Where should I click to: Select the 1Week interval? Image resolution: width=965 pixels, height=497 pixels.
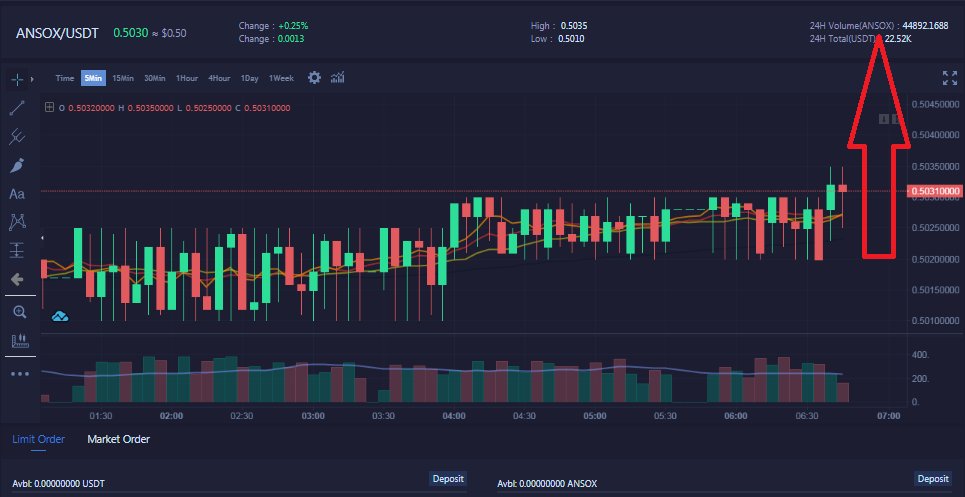click(x=281, y=78)
